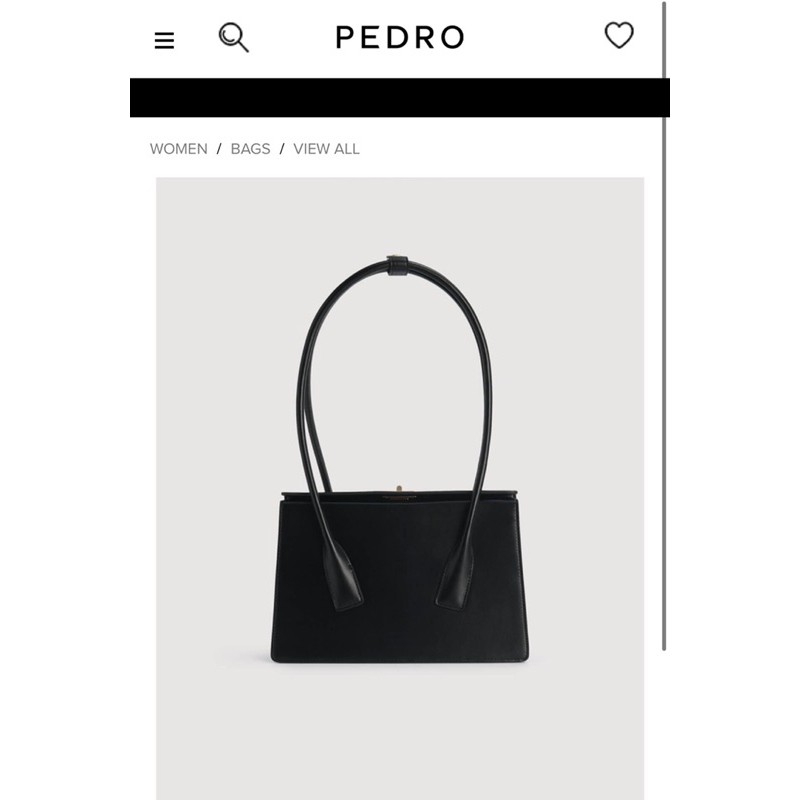800x800 pixels.
Task: Go to homepage via PEDRO logo
Action: [400, 37]
